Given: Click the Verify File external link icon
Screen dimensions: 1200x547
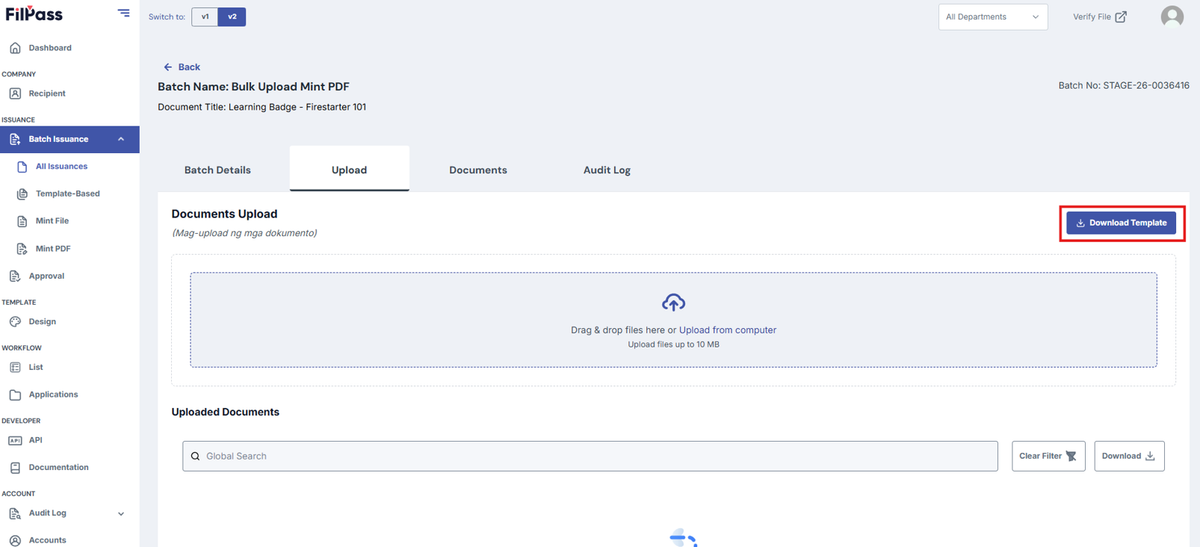Looking at the screenshot, I should coord(1121,17).
